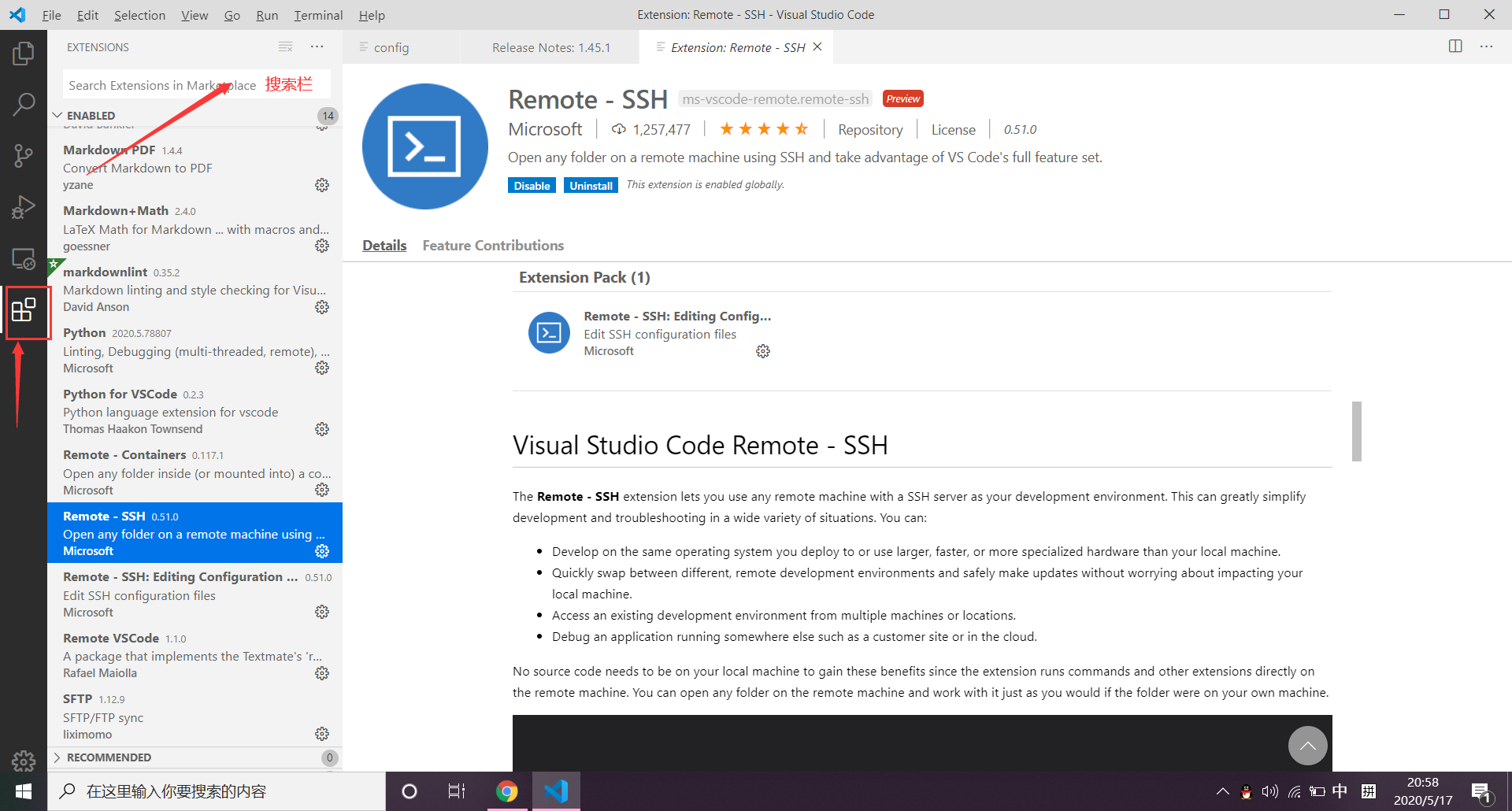Switch to the config editor tab

(x=402, y=47)
